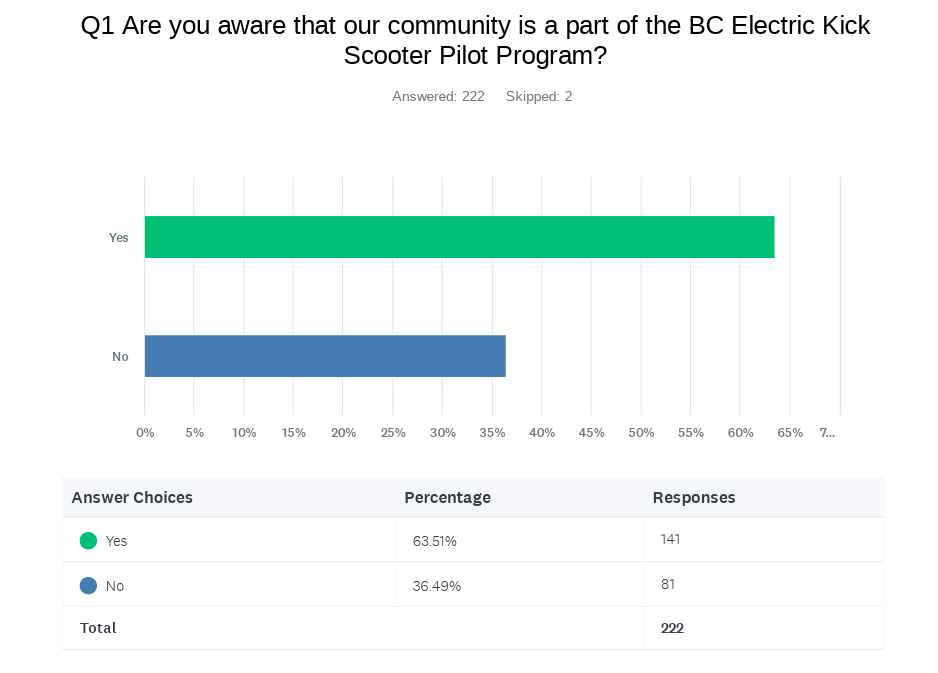Click the green Yes legend circle
The width and height of the screenshot is (938, 673).
point(88,541)
